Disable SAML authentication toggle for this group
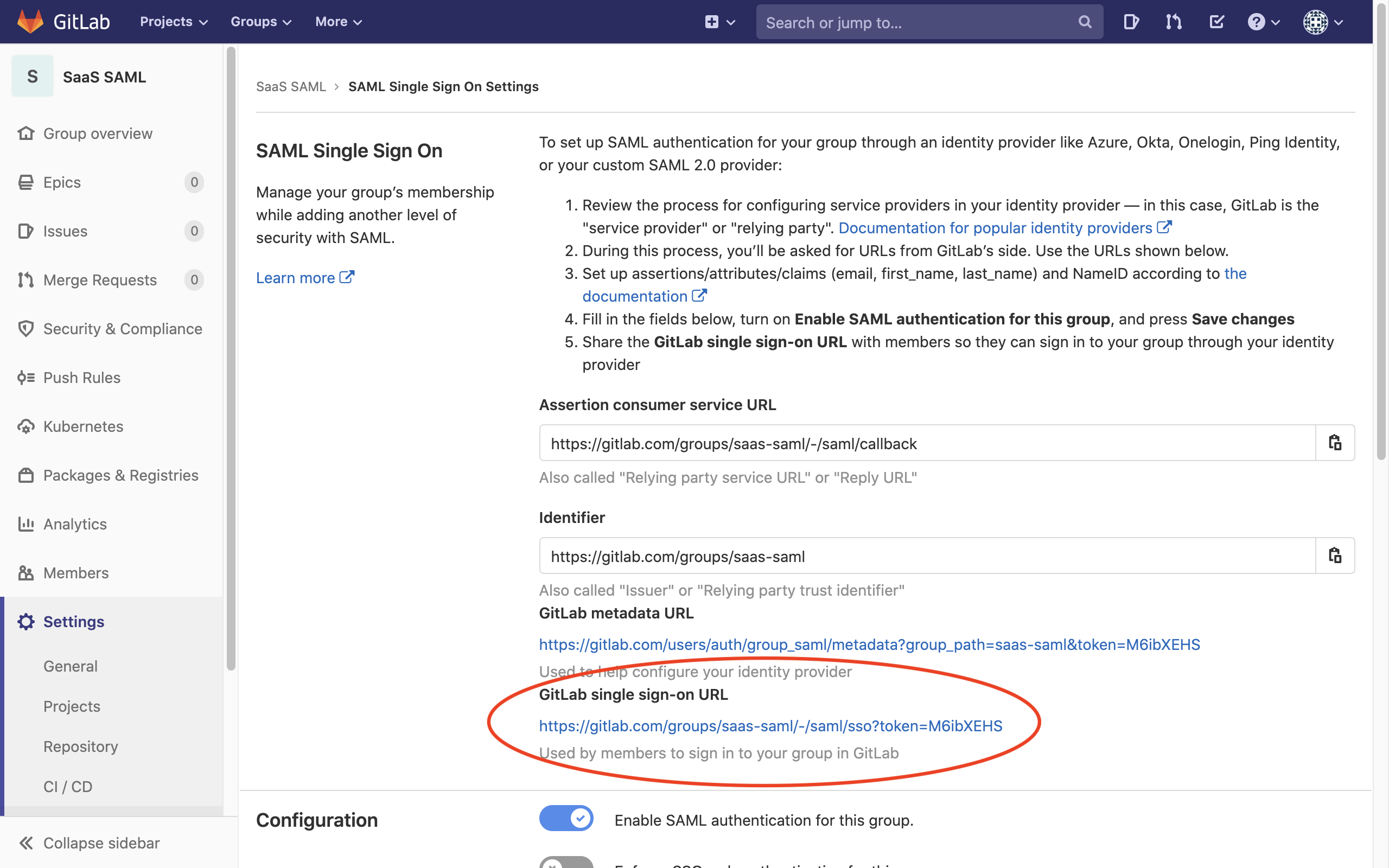 point(566,818)
